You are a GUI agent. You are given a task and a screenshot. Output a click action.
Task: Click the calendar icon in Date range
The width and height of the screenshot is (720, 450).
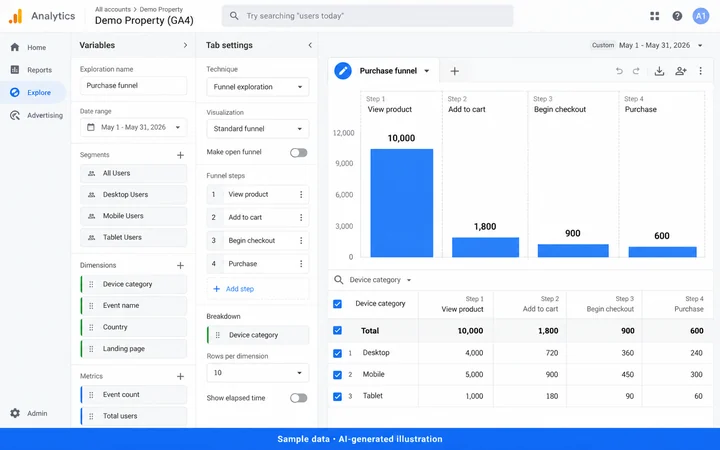click(91, 127)
